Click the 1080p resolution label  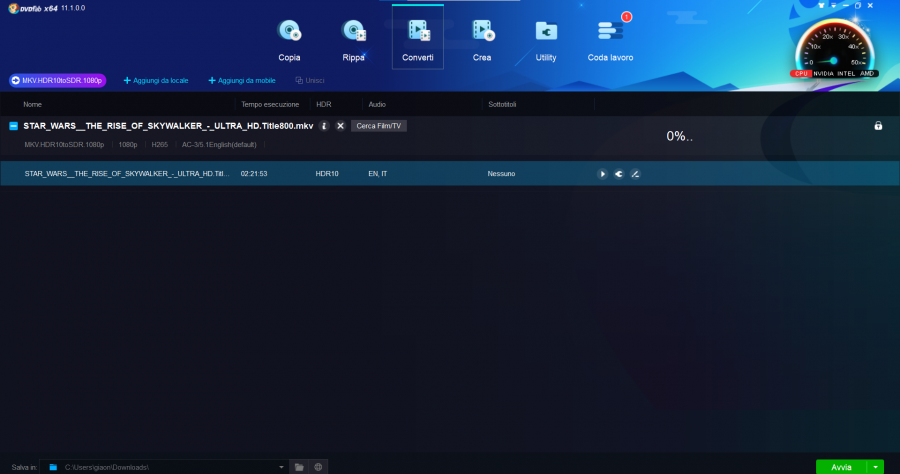[127, 145]
